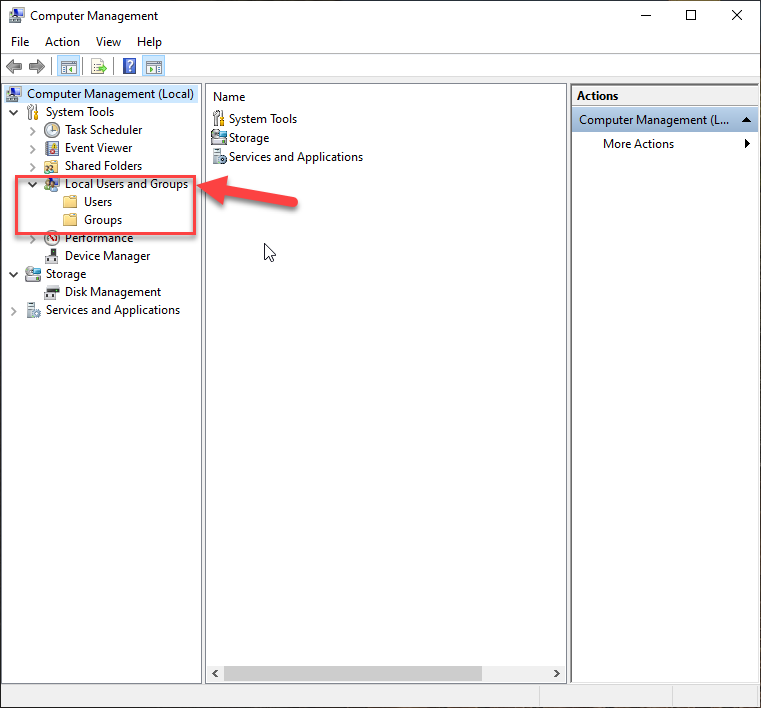761x708 pixels.
Task: Open the Users folder
Action: tap(97, 202)
